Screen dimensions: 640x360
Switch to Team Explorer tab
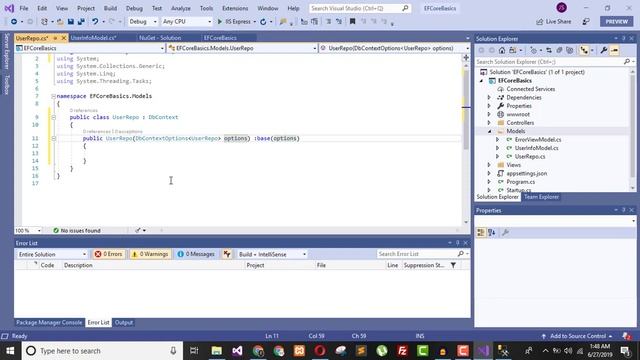pos(541,197)
